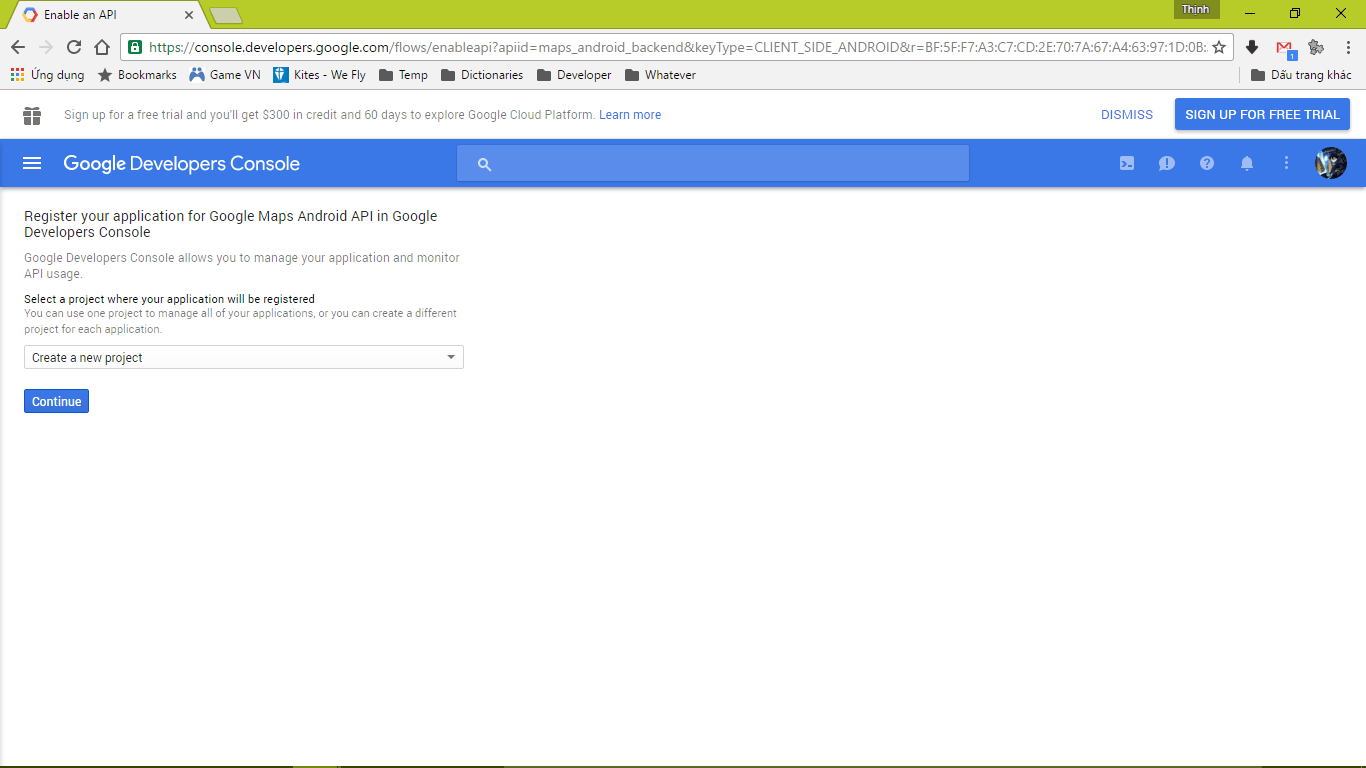Image resolution: width=1366 pixels, height=768 pixels.
Task: Click the send feedback icon
Action: click(1167, 163)
